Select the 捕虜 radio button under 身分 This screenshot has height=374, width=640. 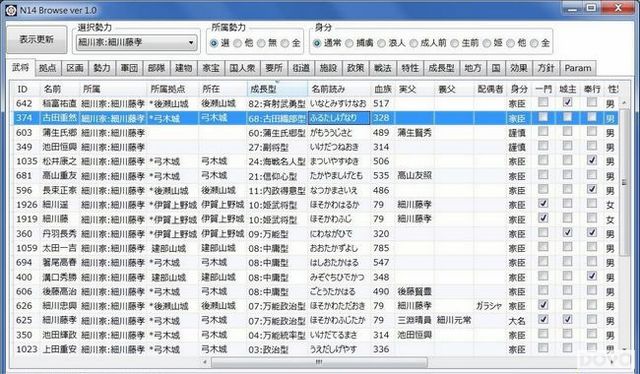359,43
